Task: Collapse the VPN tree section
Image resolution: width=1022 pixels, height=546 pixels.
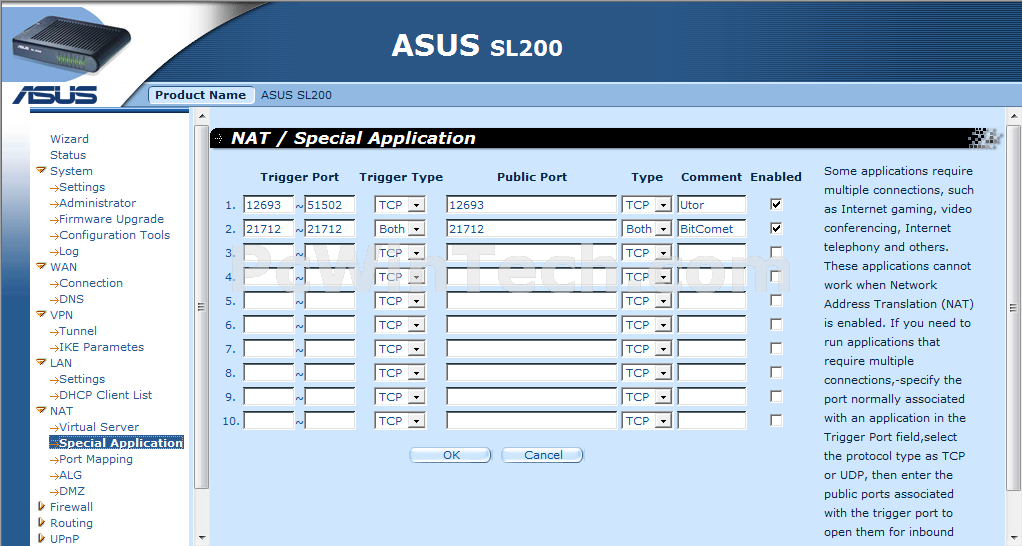Action: (41, 315)
